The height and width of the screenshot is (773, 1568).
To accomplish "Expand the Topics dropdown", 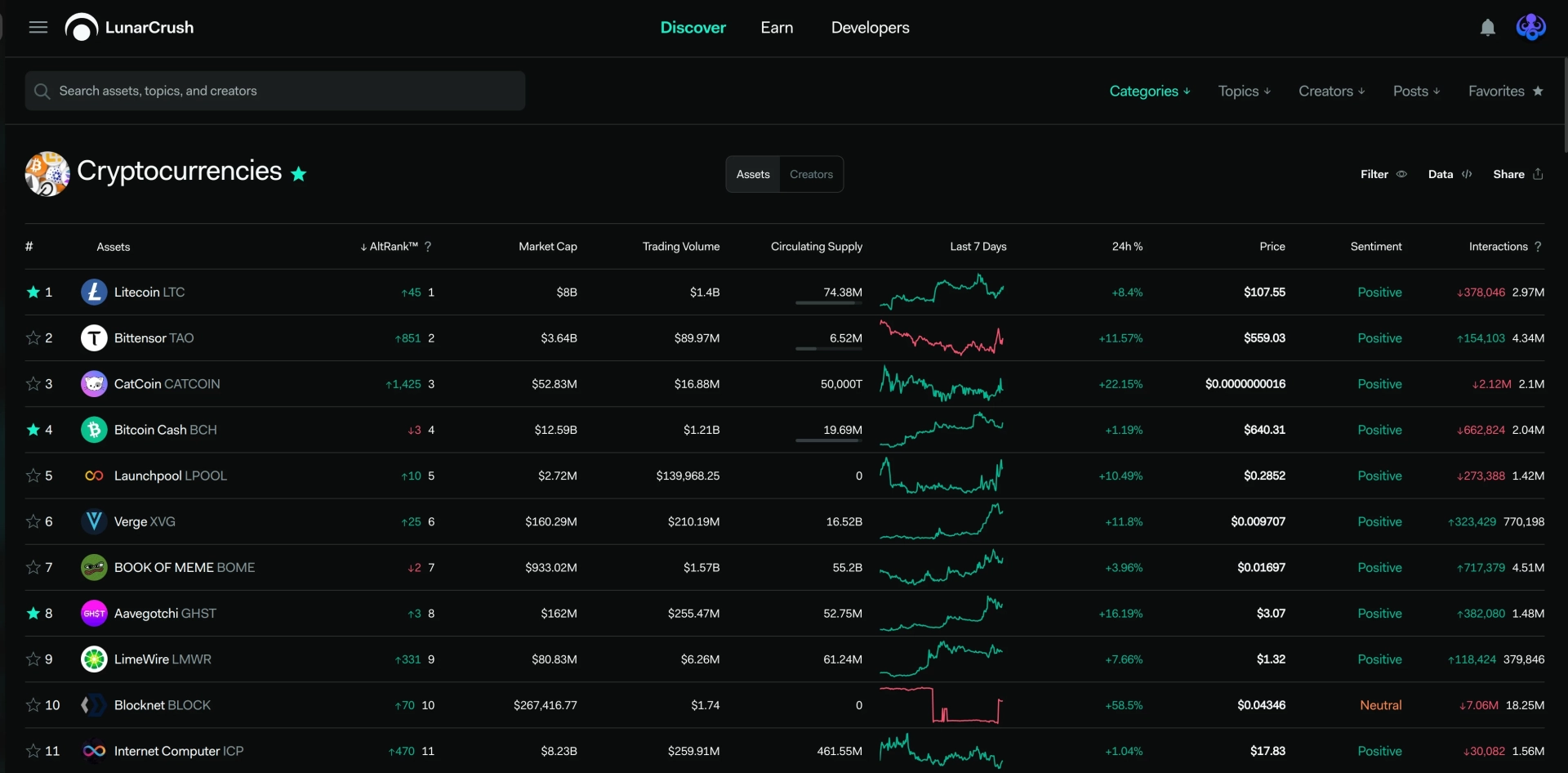I will click(x=1244, y=91).
